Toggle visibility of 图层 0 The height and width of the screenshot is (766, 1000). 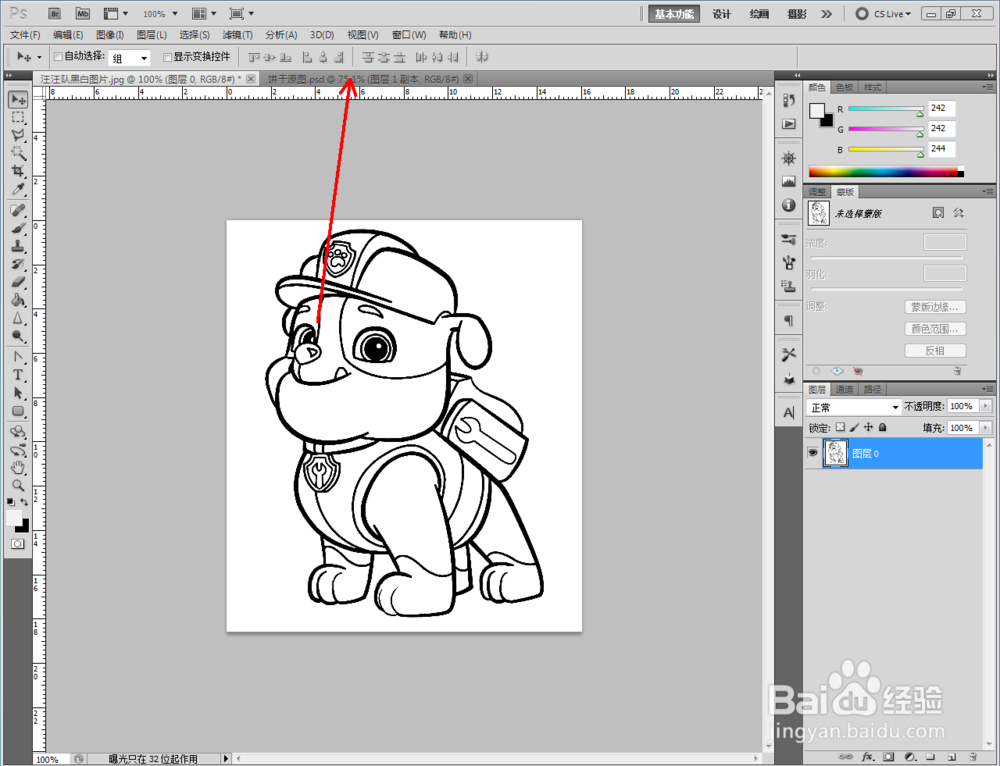pos(812,453)
